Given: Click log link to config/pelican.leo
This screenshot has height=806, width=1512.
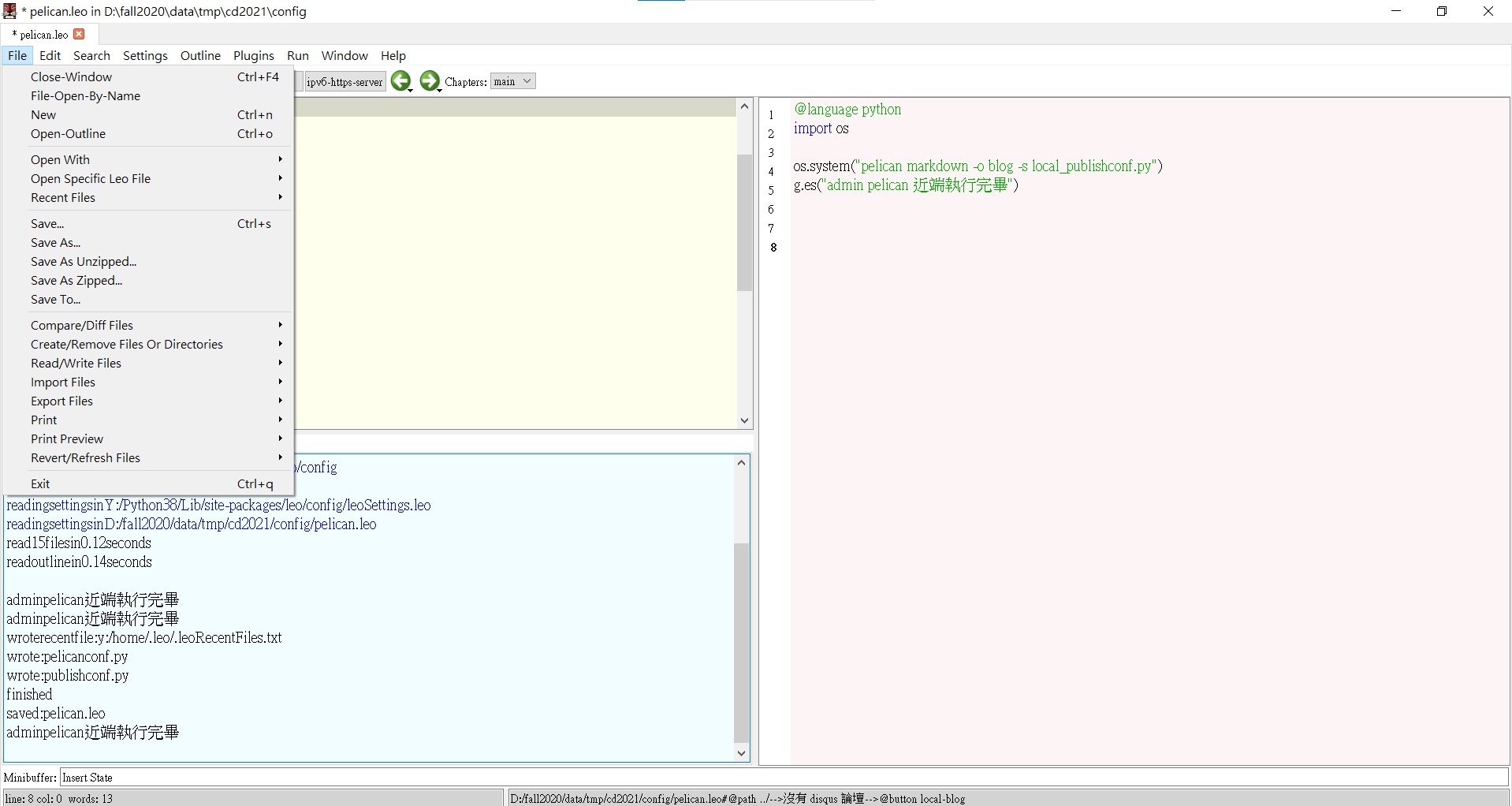Looking at the screenshot, I should [192, 524].
